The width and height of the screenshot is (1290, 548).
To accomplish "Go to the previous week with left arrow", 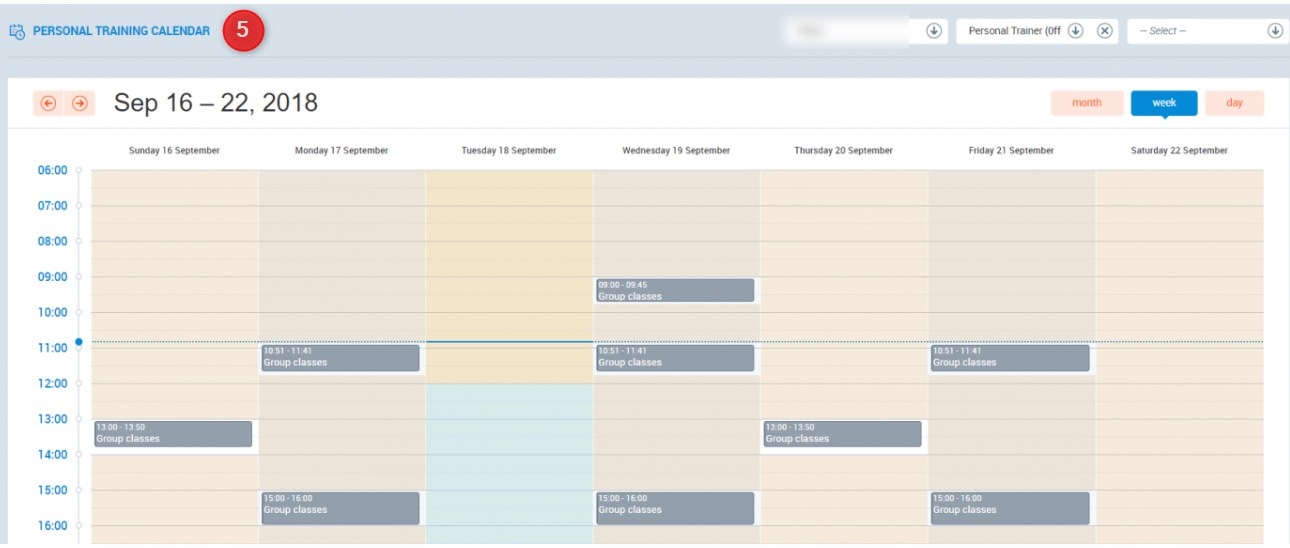I will click(x=47, y=103).
